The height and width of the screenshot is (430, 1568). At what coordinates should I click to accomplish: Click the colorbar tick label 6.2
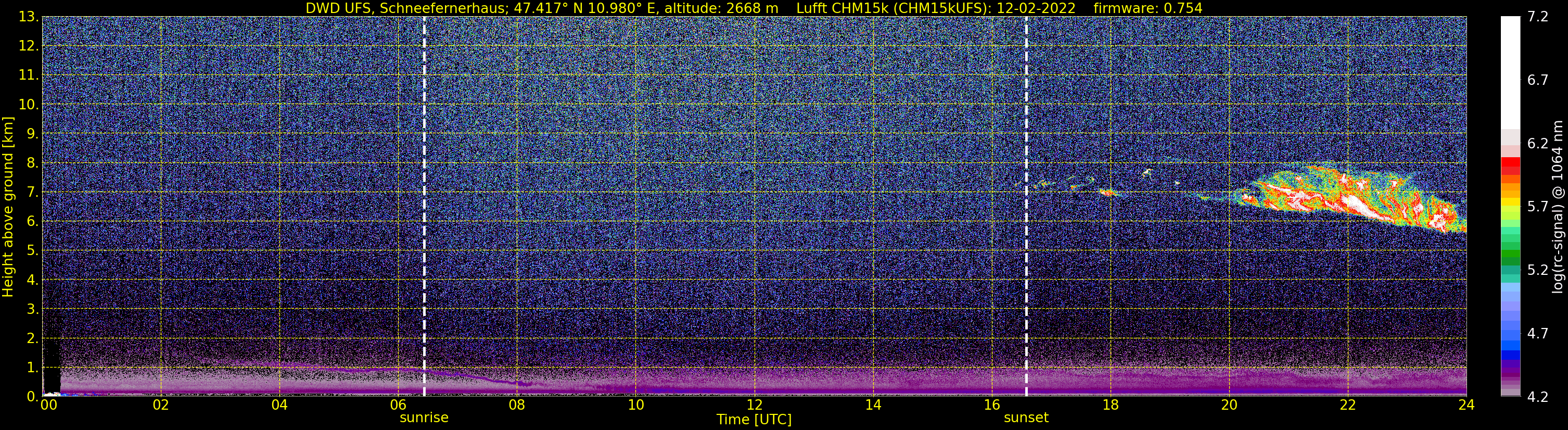click(x=1538, y=144)
